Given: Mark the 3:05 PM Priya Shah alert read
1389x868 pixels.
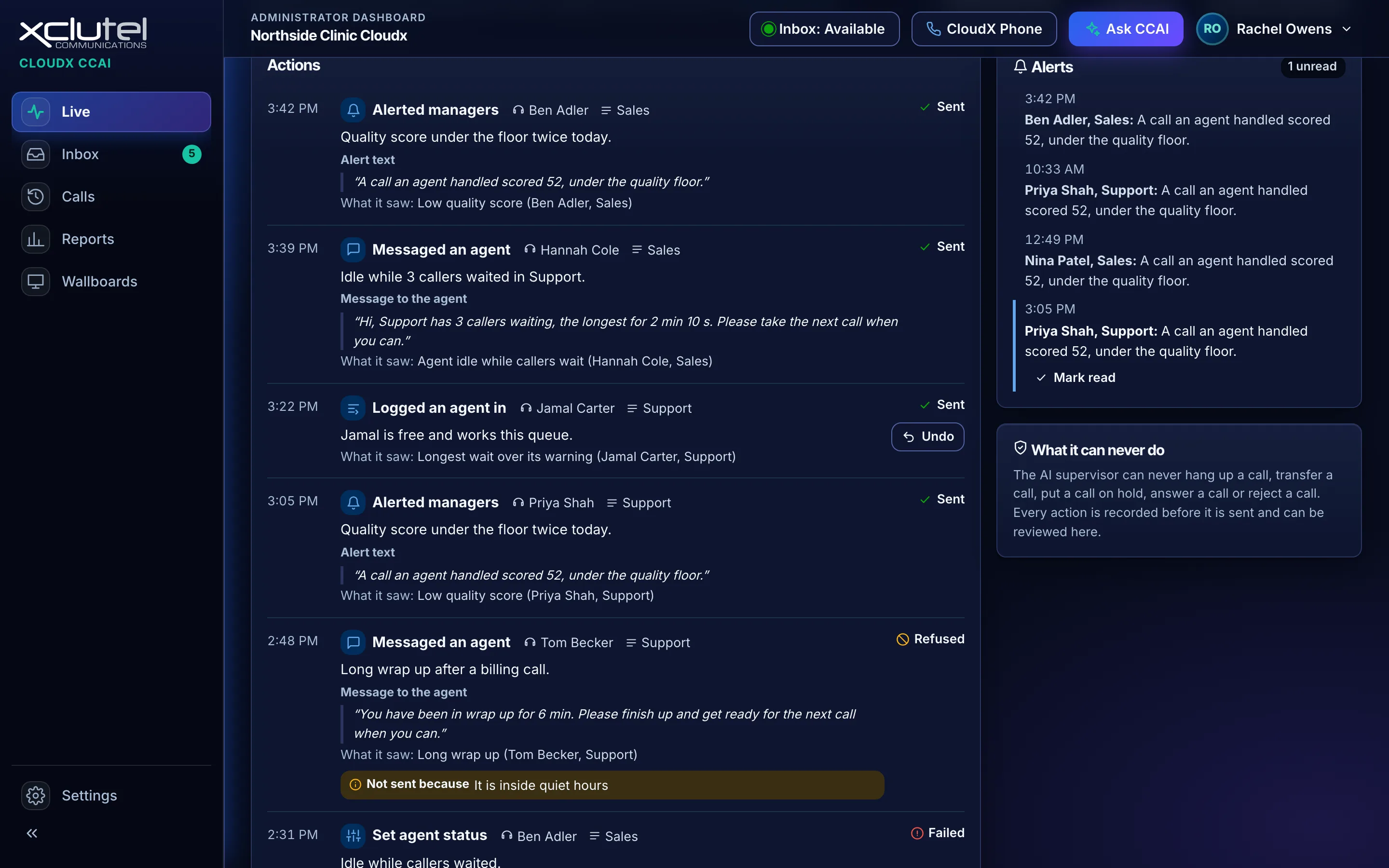Looking at the screenshot, I should [x=1076, y=377].
